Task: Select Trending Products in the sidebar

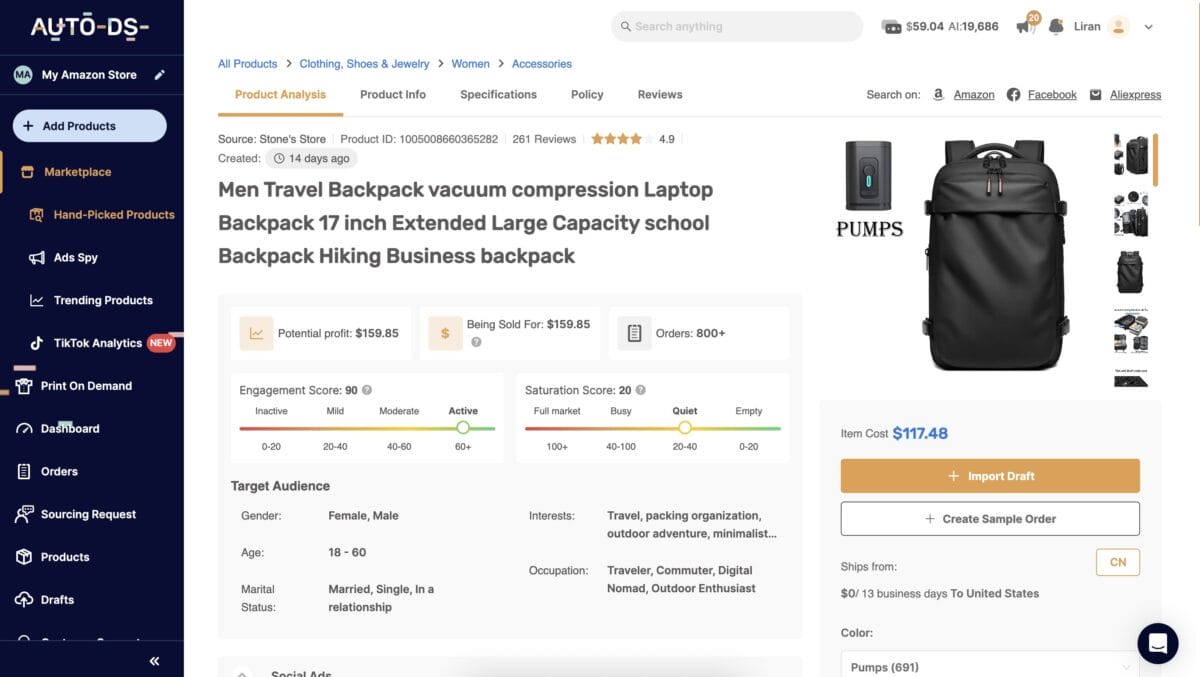Action: point(103,300)
